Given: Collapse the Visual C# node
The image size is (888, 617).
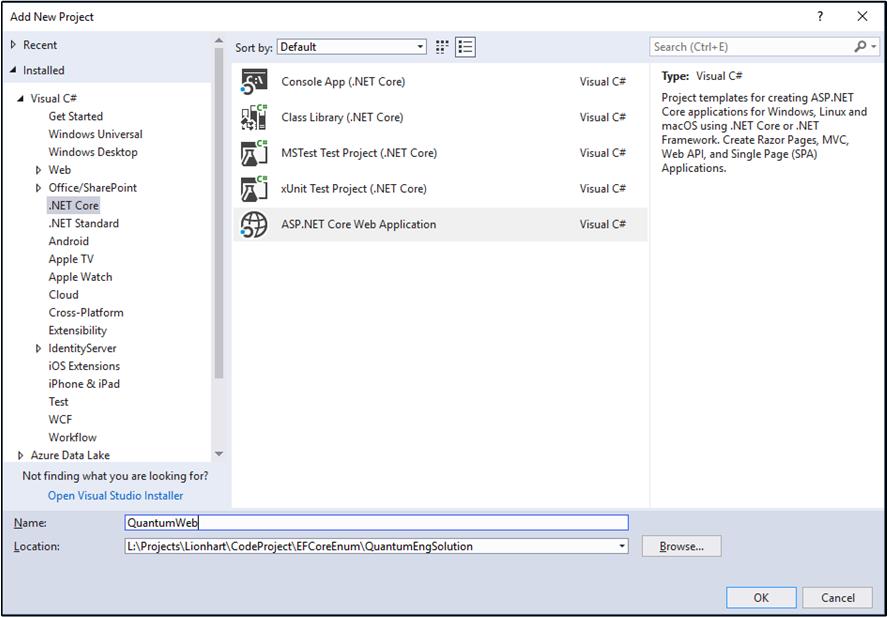Looking at the screenshot, I should pyautogui.click(x=21, y=99).
